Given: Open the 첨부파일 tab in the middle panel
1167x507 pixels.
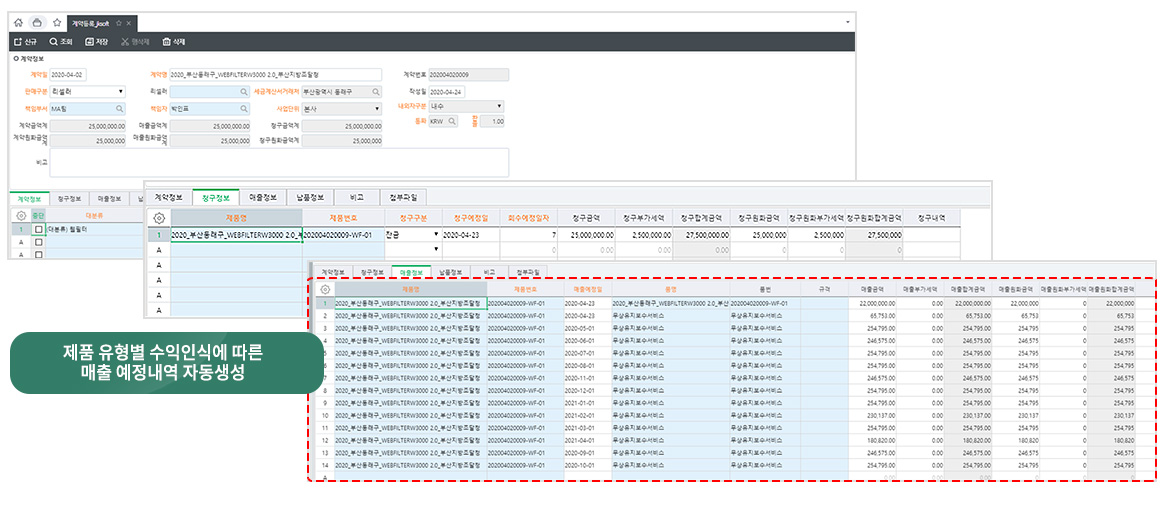Looking at the screenshot, I should (x=403, y=197).
